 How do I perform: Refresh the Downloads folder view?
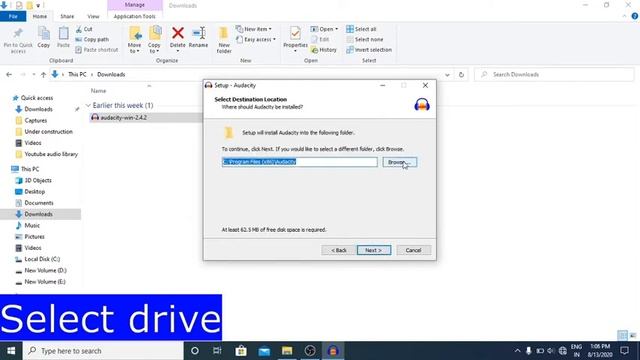[461, 75]
